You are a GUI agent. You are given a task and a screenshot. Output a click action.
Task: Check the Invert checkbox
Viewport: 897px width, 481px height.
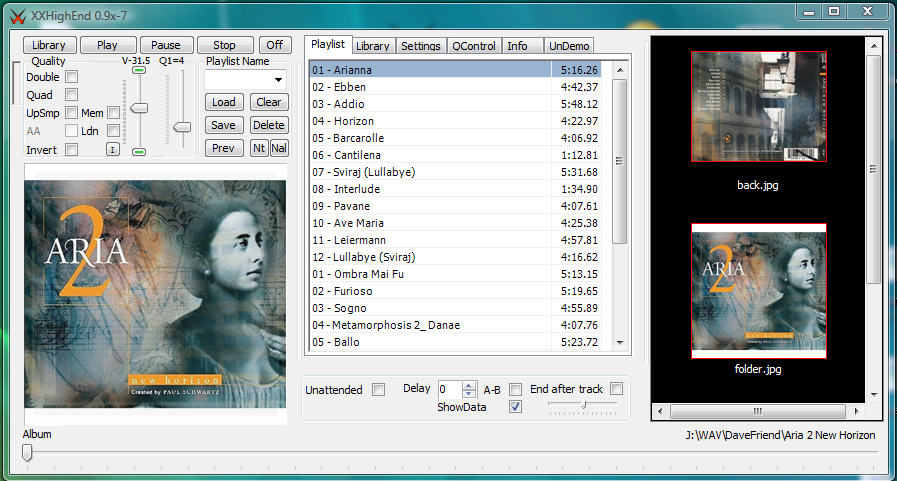[x=72, y=150]
